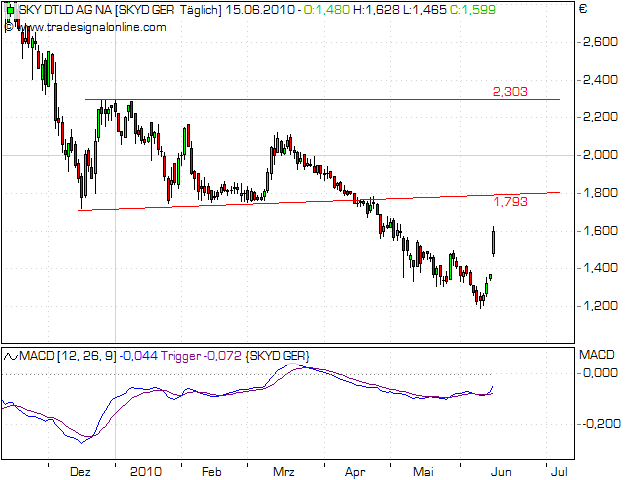Click the MACD [12, 26, 9] label
640x480 pixels.
[68, 356]
